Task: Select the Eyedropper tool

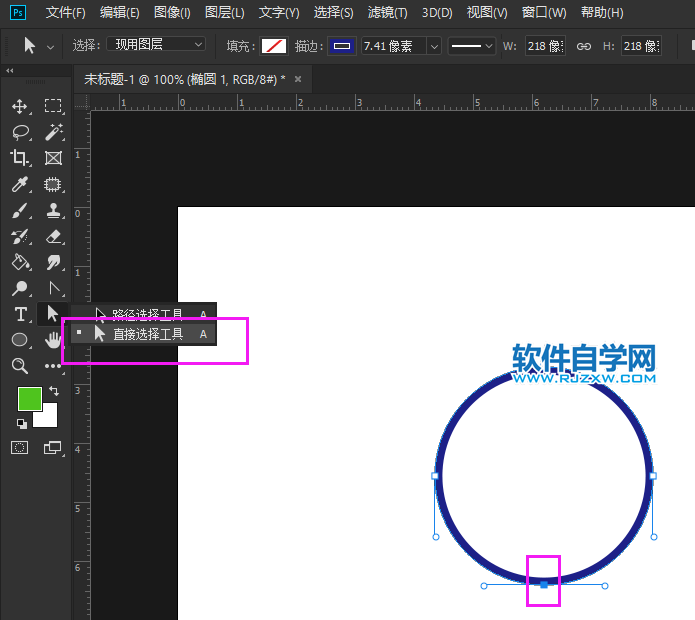Action: click(20, 184)
